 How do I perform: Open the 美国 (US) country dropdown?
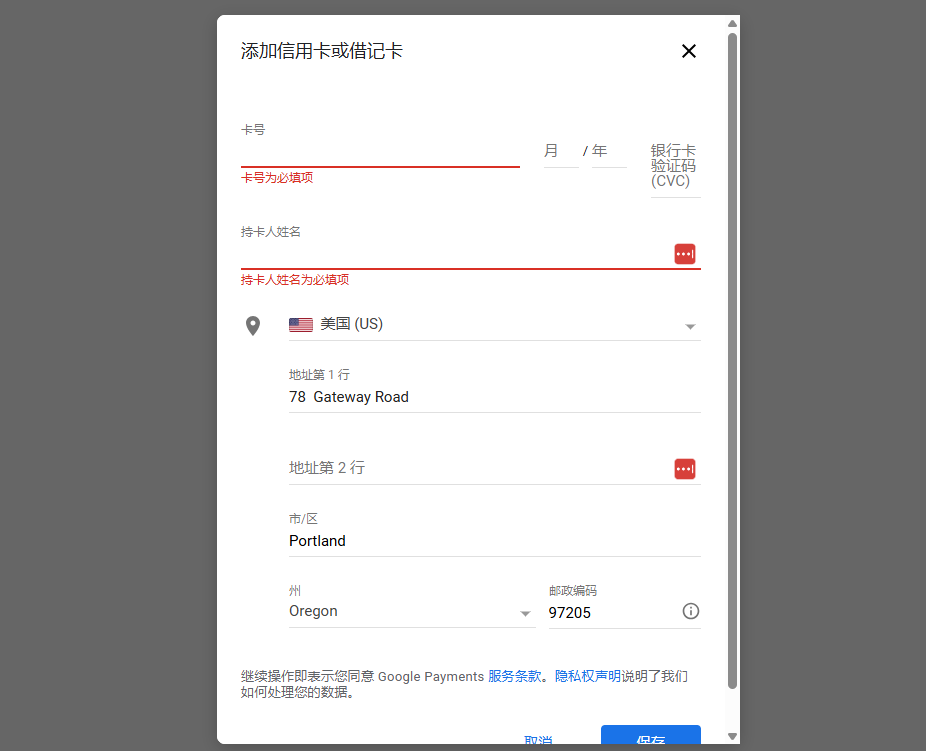click(450, 324)
